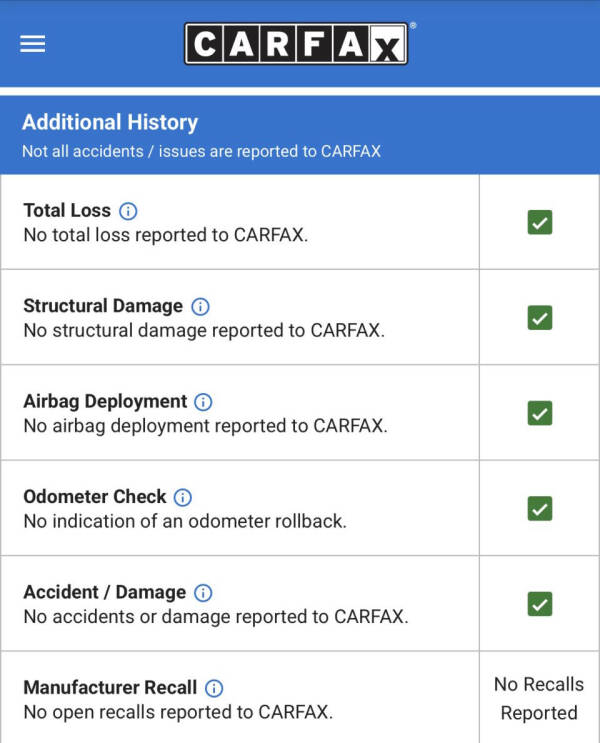Click the Accident / Damage row title

coord(104,592)
